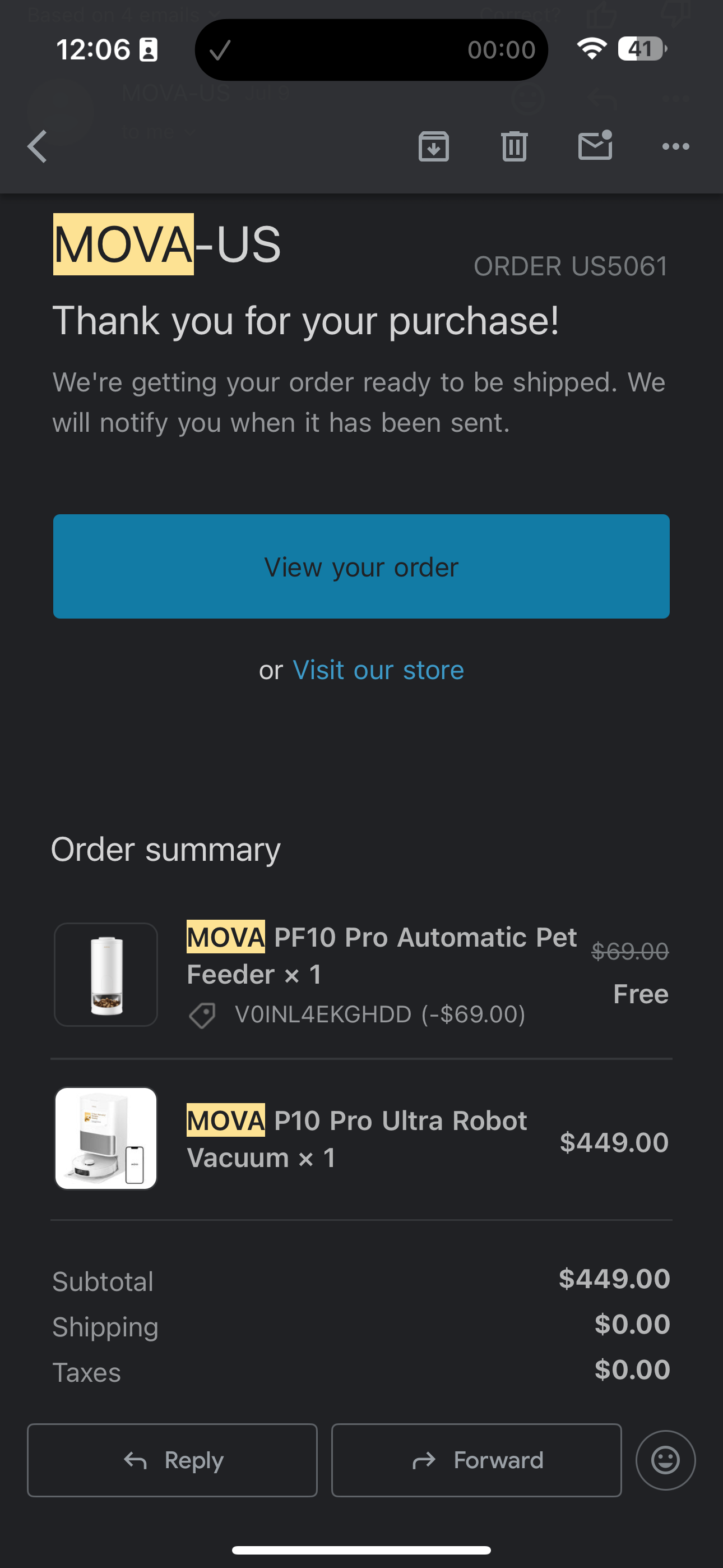Delete email using the trash icon

coord(515,147)
